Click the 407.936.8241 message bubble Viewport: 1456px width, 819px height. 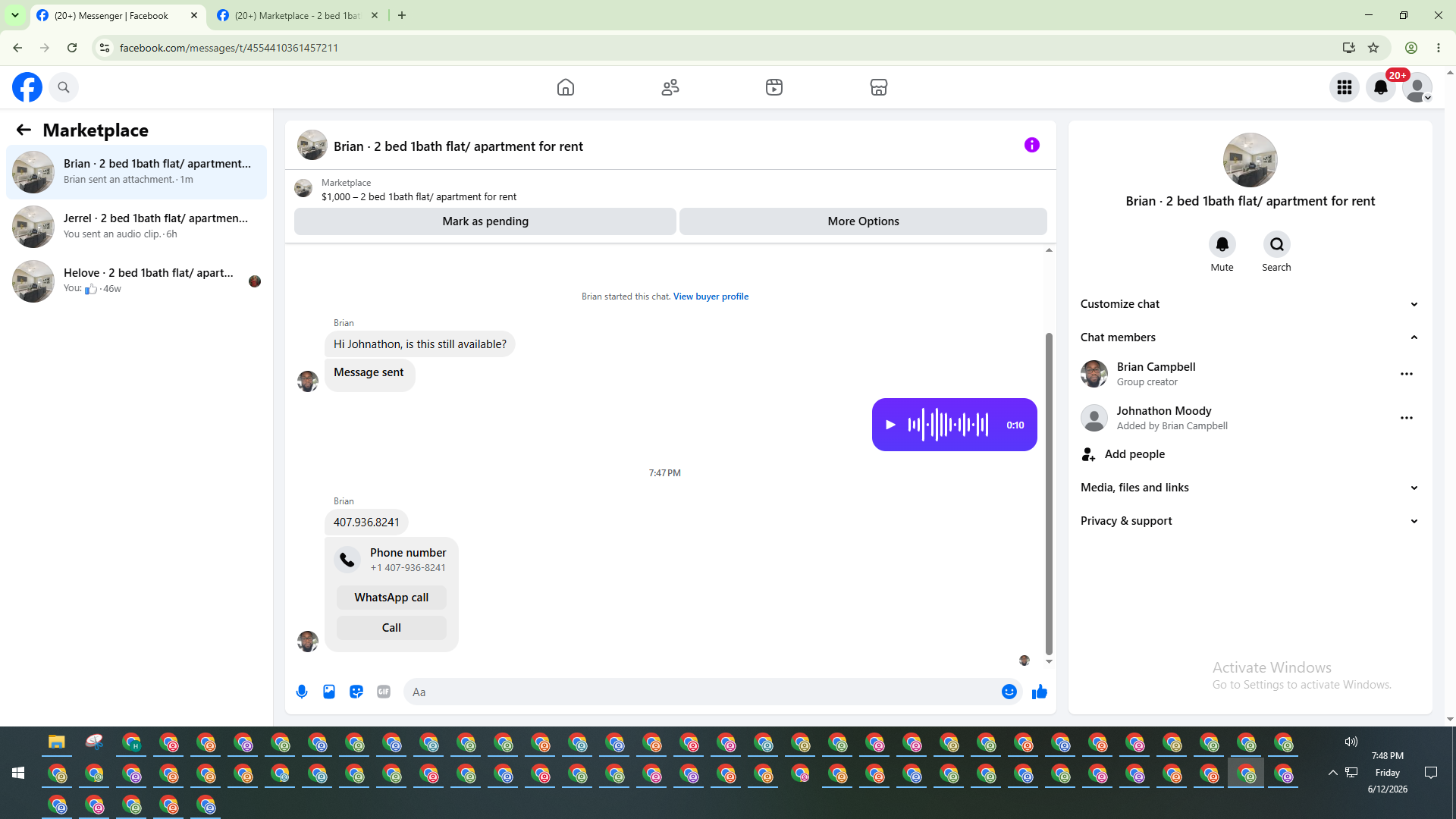366,522
